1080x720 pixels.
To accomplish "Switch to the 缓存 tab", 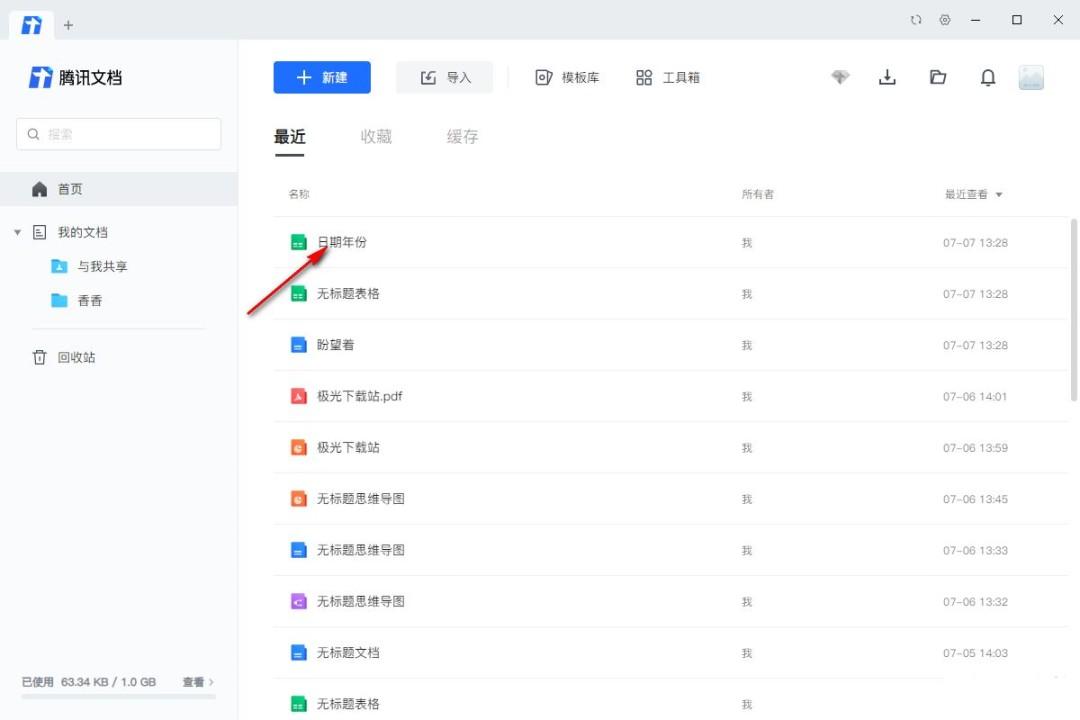I will [462, 137].
